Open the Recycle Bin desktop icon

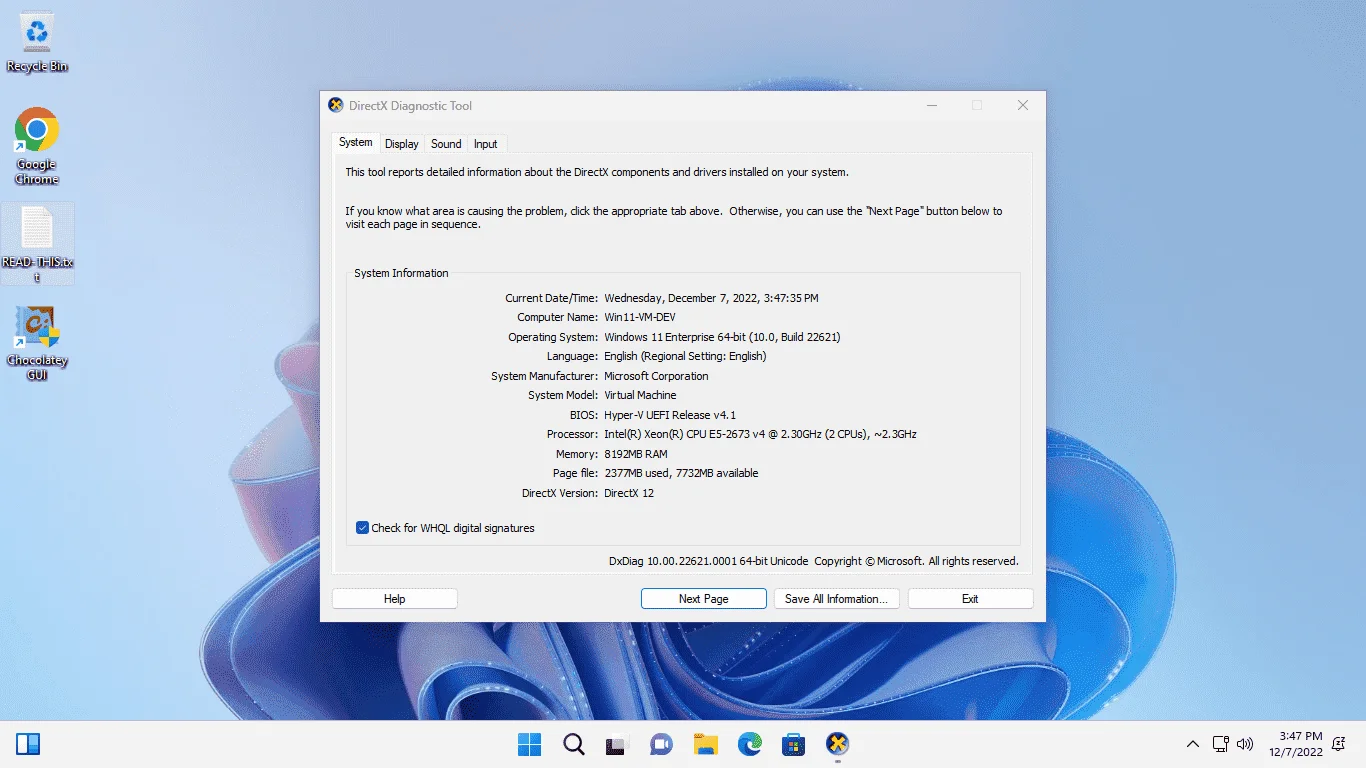pos(37,43)
